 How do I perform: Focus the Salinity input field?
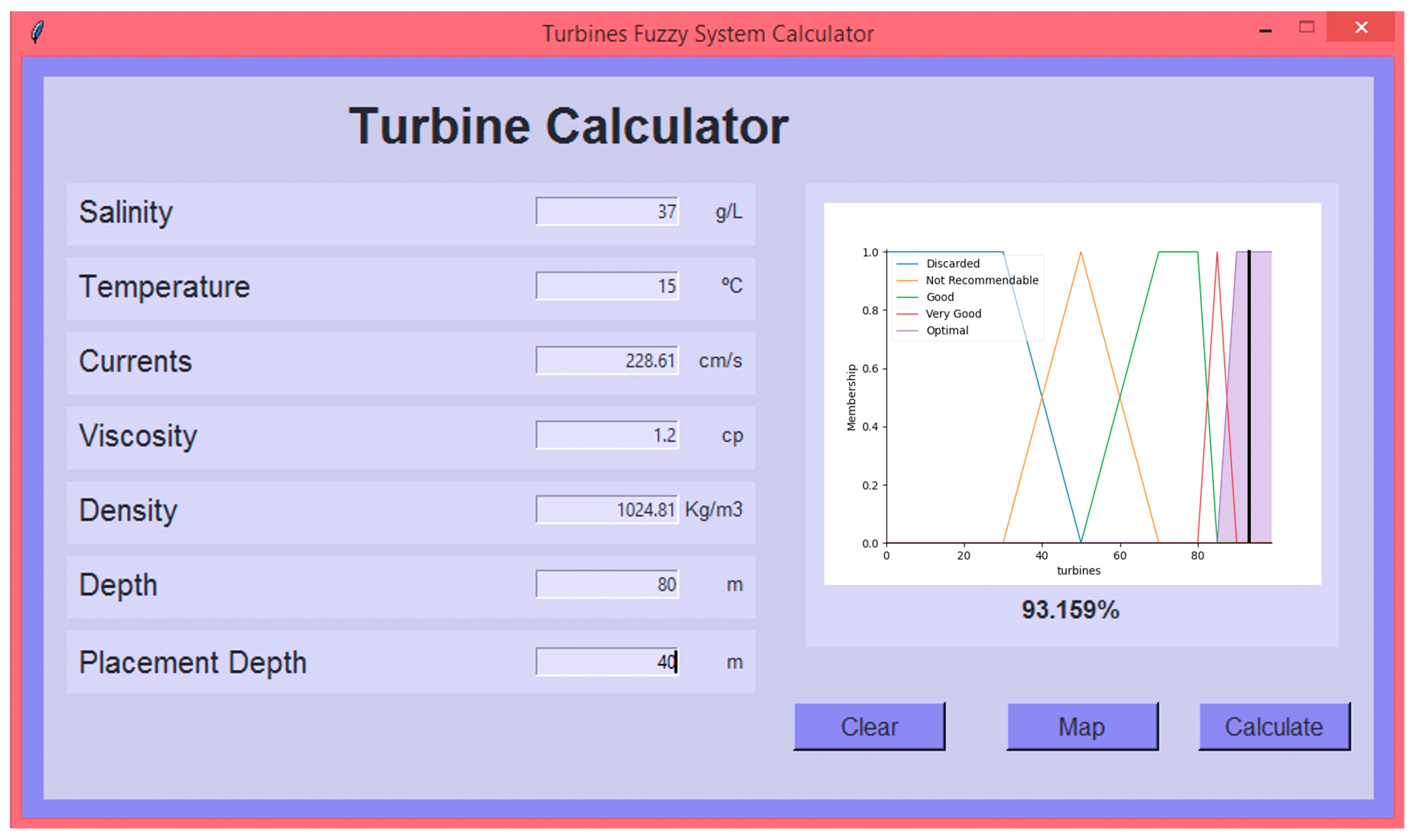[607, 212]
